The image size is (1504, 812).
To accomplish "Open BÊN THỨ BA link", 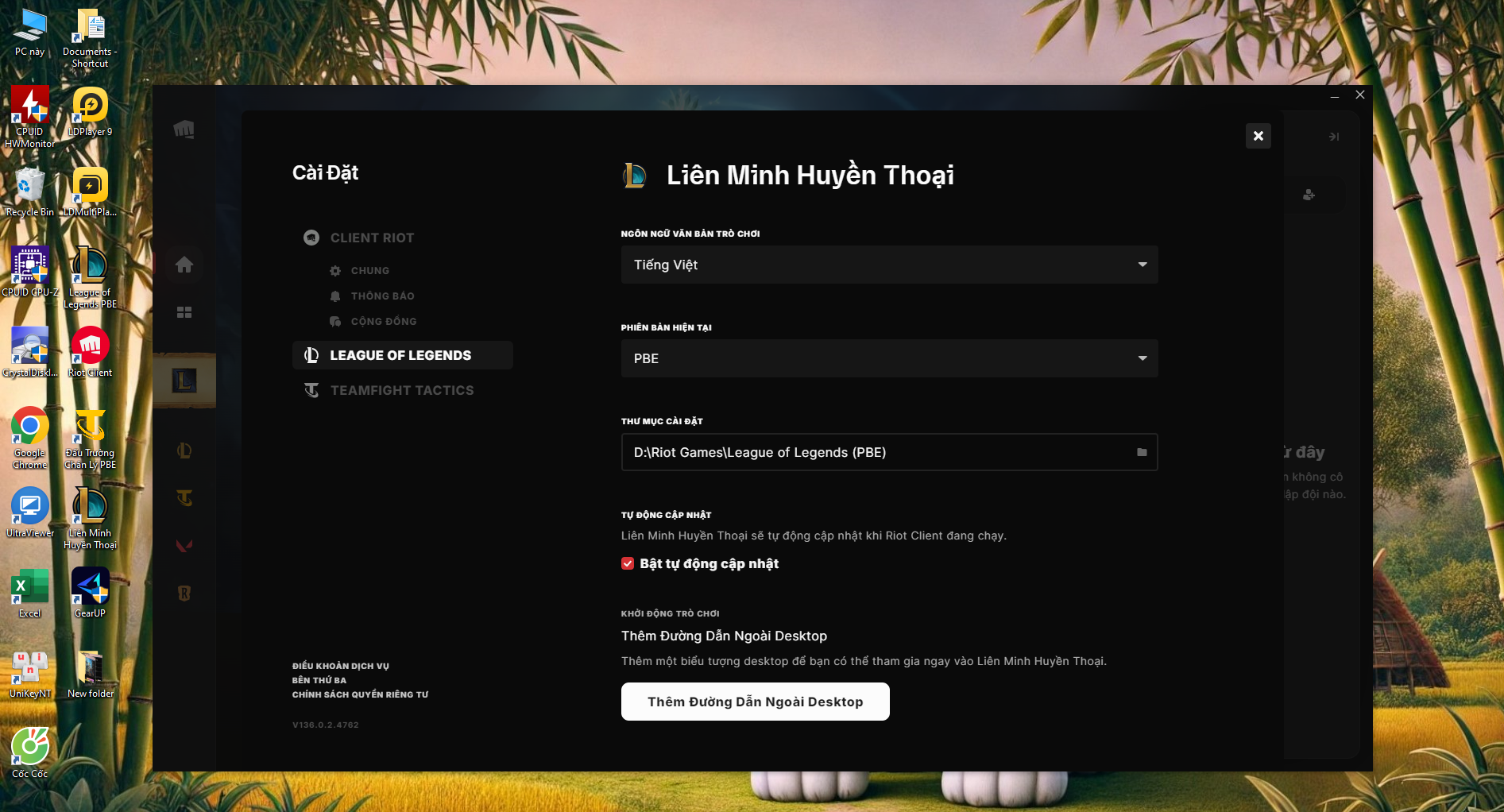I will pyautogui.click(x=319, y=680).
